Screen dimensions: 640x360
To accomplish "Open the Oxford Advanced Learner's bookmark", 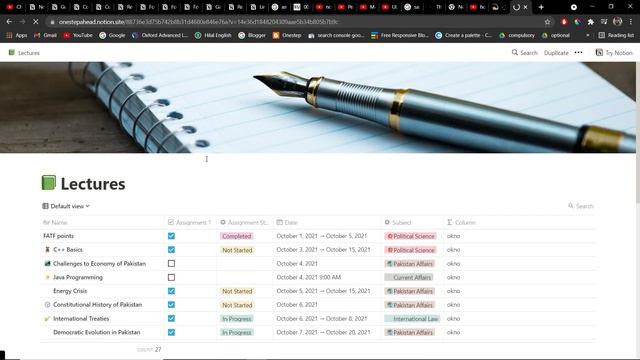I will tap(160, 36).
